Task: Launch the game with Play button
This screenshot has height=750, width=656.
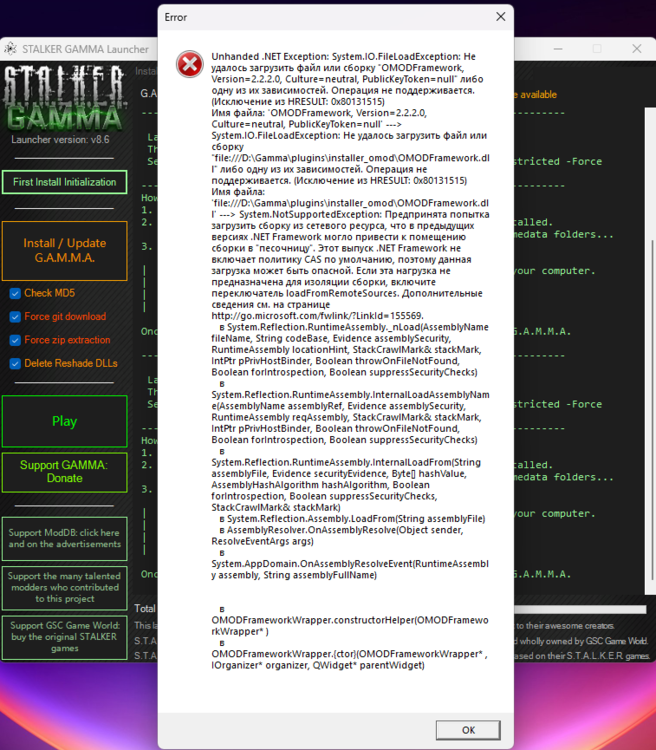Action: tap(65, 421)
